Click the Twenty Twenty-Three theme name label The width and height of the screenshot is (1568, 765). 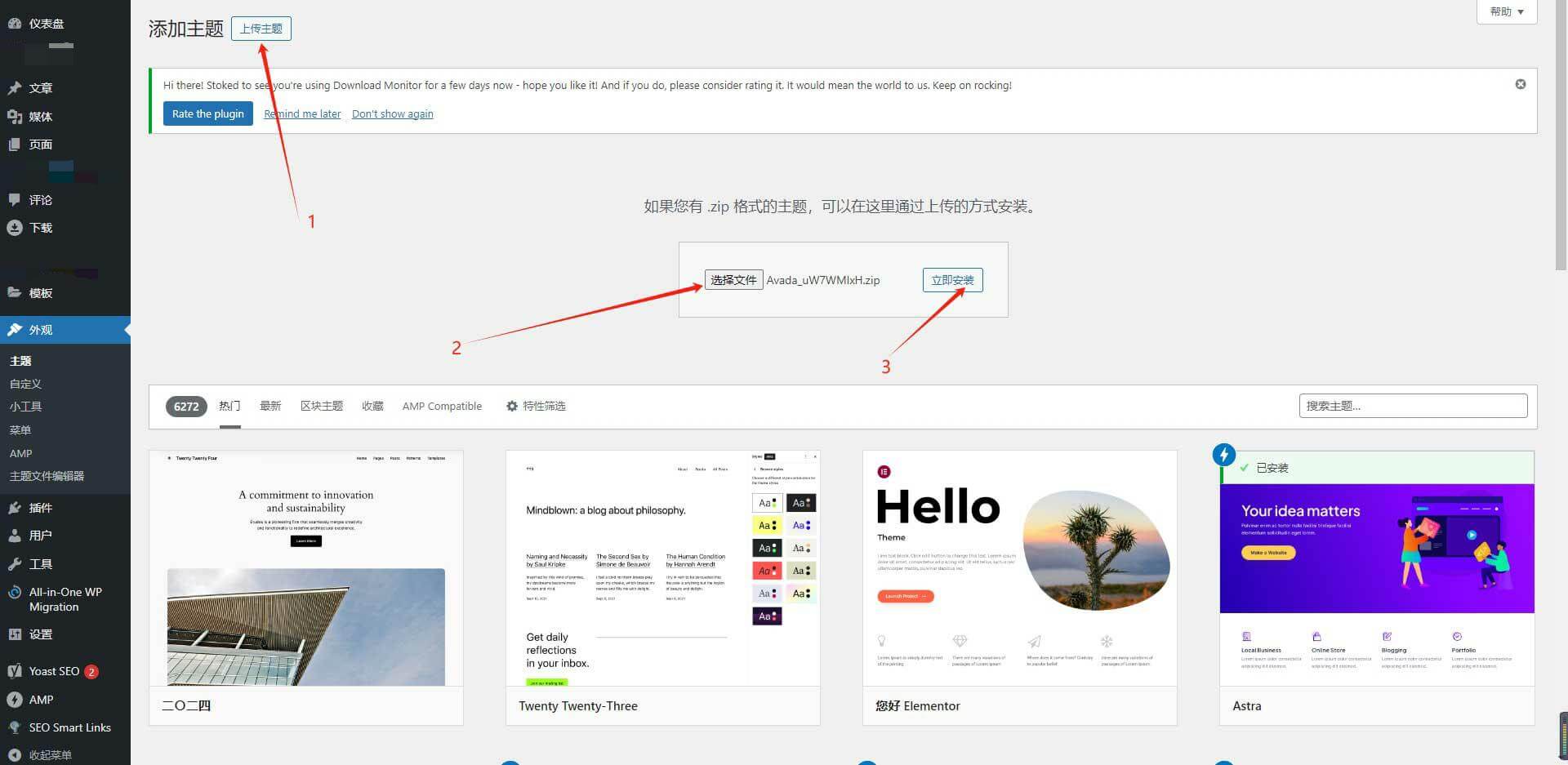coord(578,706)
